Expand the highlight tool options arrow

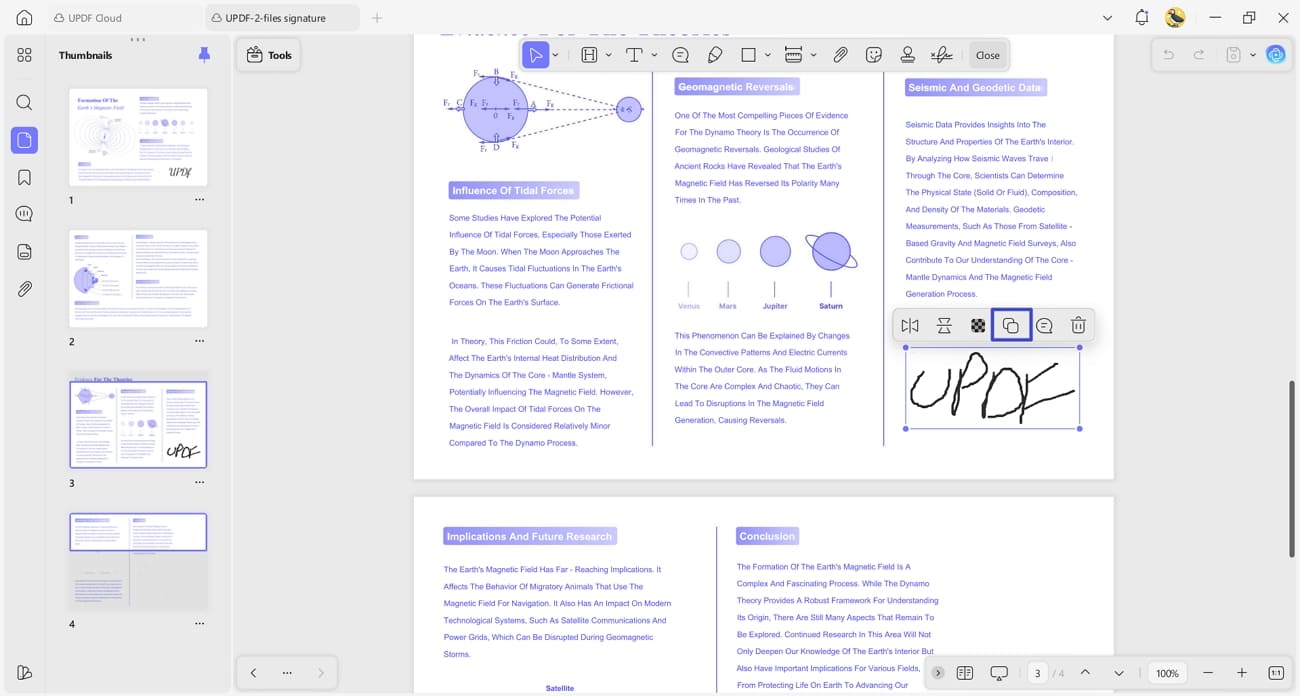click(608, 55)
